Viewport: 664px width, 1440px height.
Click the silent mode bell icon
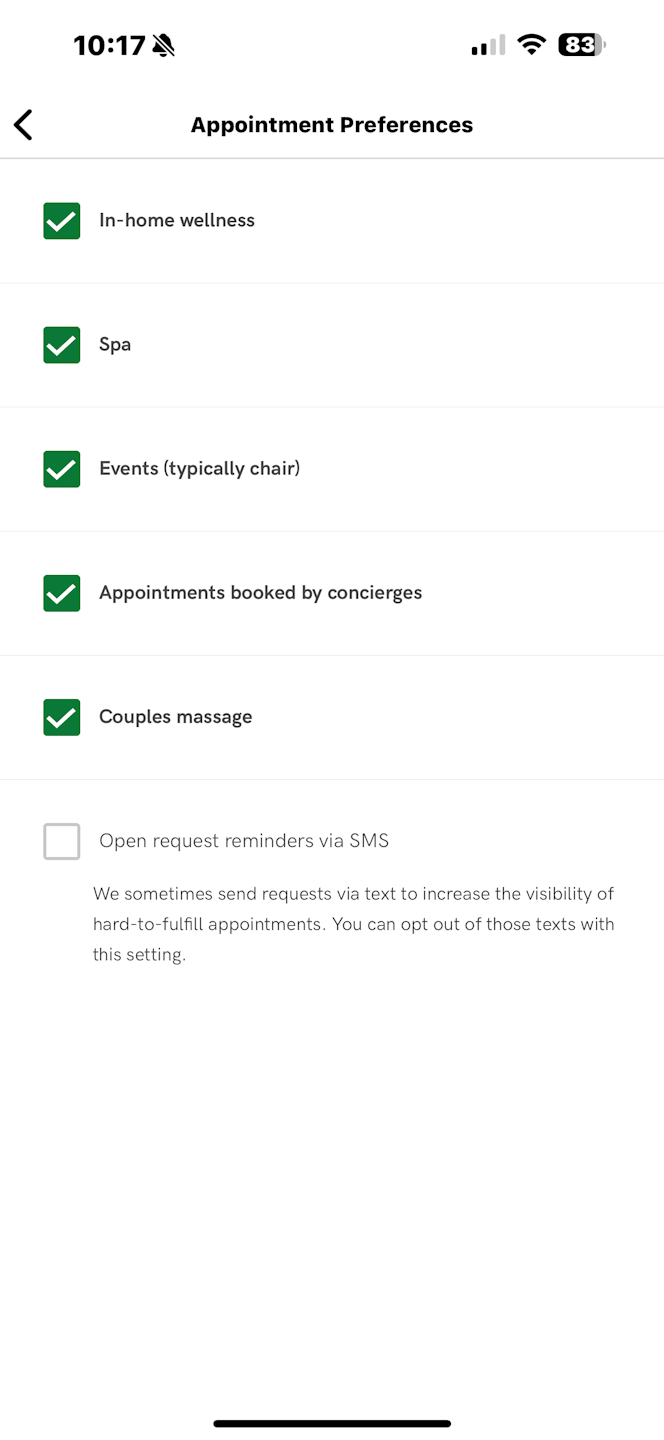[163, 45]
